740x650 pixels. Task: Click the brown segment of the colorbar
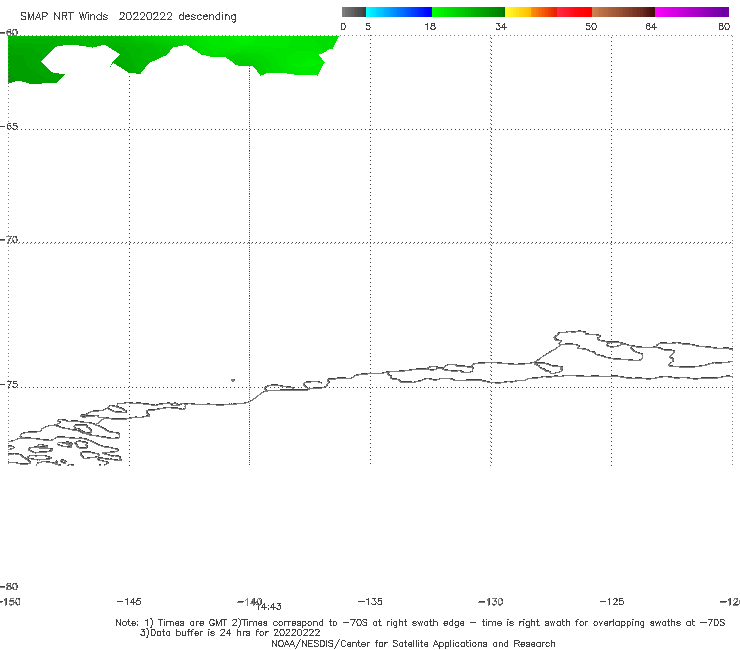[623, 12]
